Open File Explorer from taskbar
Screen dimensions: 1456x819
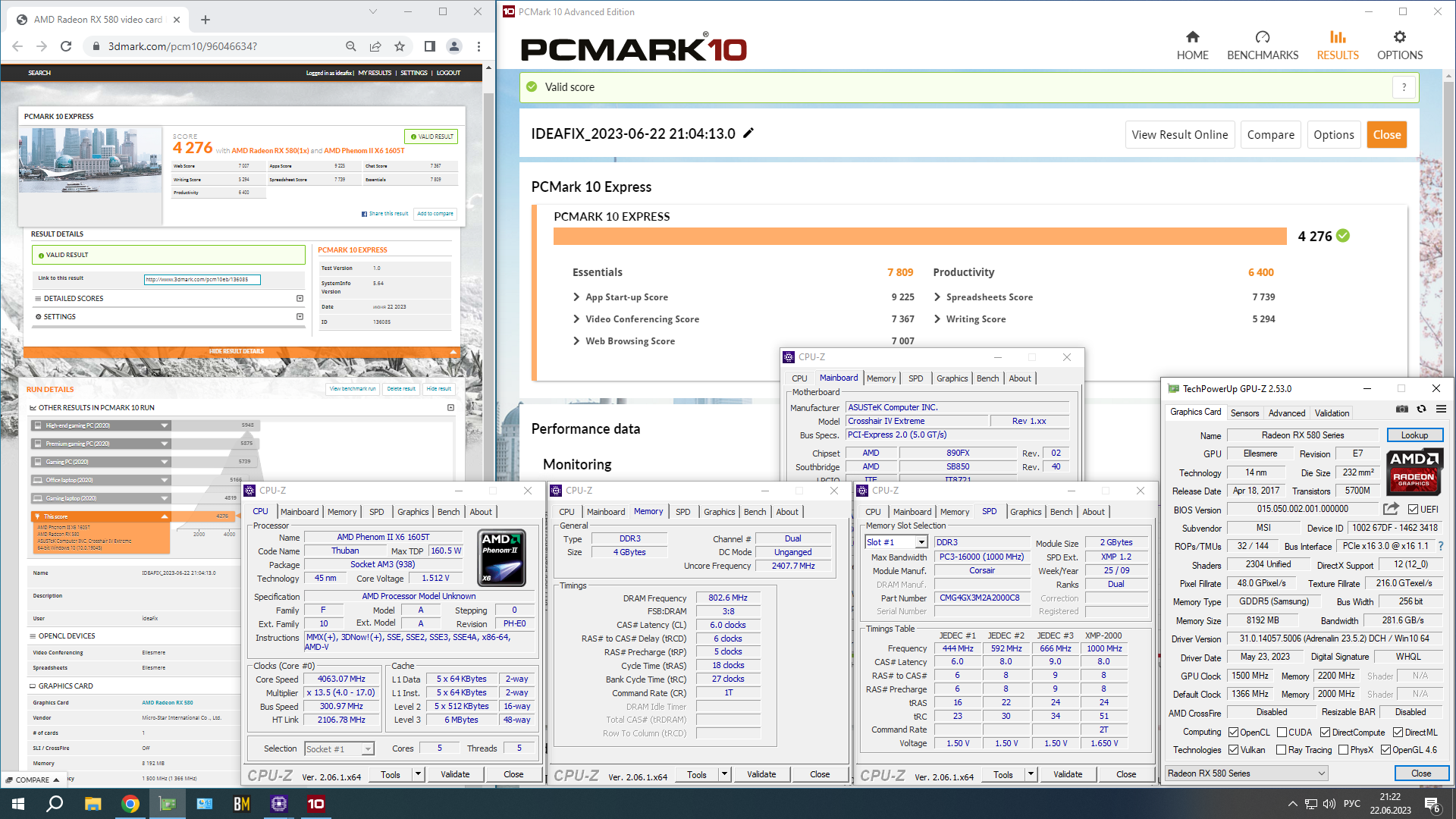pos(93,804)
